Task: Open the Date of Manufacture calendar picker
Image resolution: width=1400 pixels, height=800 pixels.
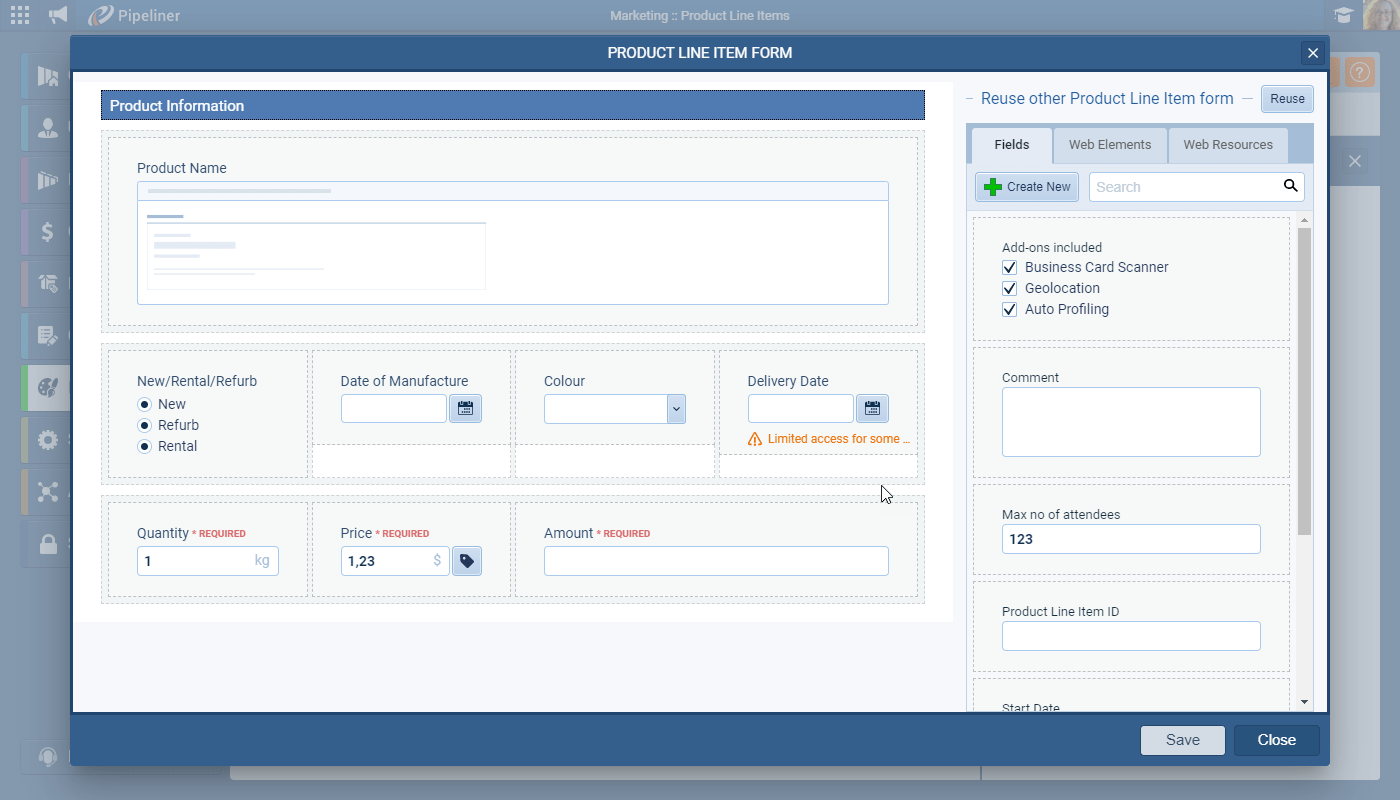Action: click(465, 408)
